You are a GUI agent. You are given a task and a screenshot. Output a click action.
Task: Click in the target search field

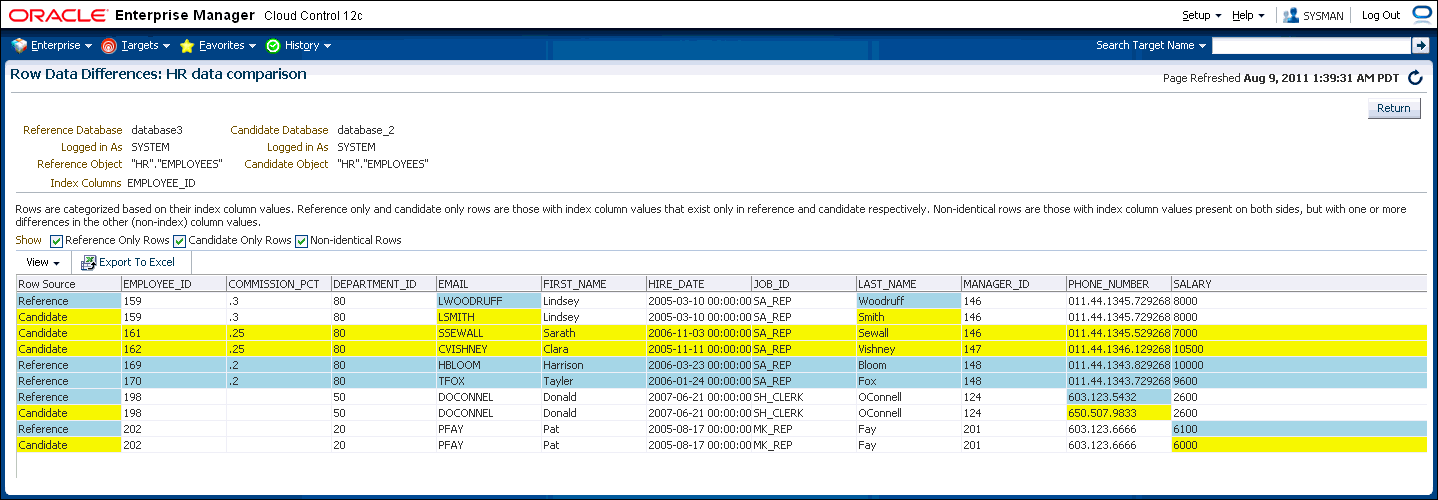(1311, 45)
